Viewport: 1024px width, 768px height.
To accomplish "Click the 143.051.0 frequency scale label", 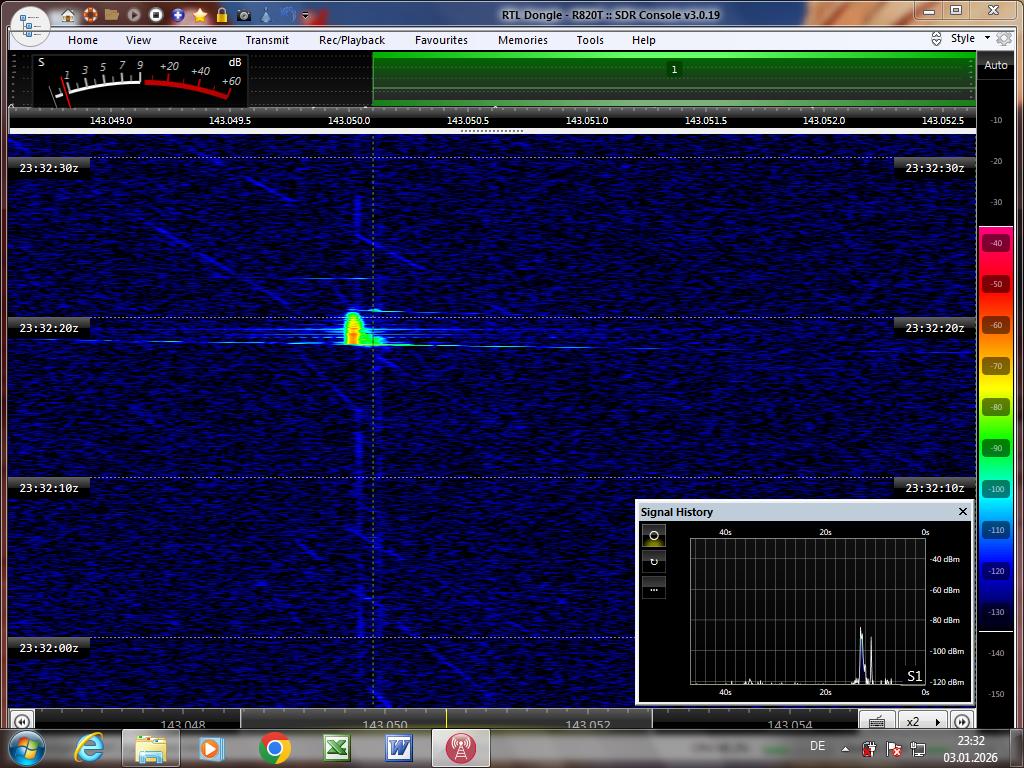I will pos(586,121).
